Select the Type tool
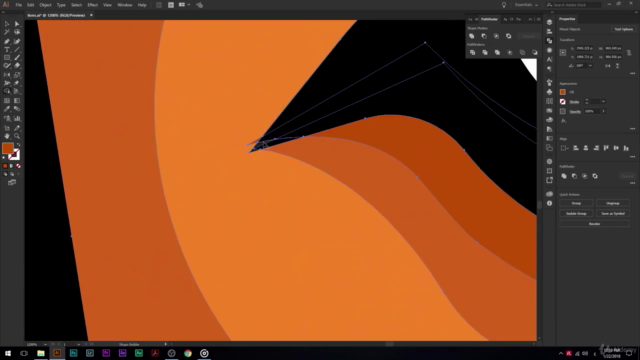Viewport: 640px width, 360px height. pyautogui.click(x=7, y=49)
